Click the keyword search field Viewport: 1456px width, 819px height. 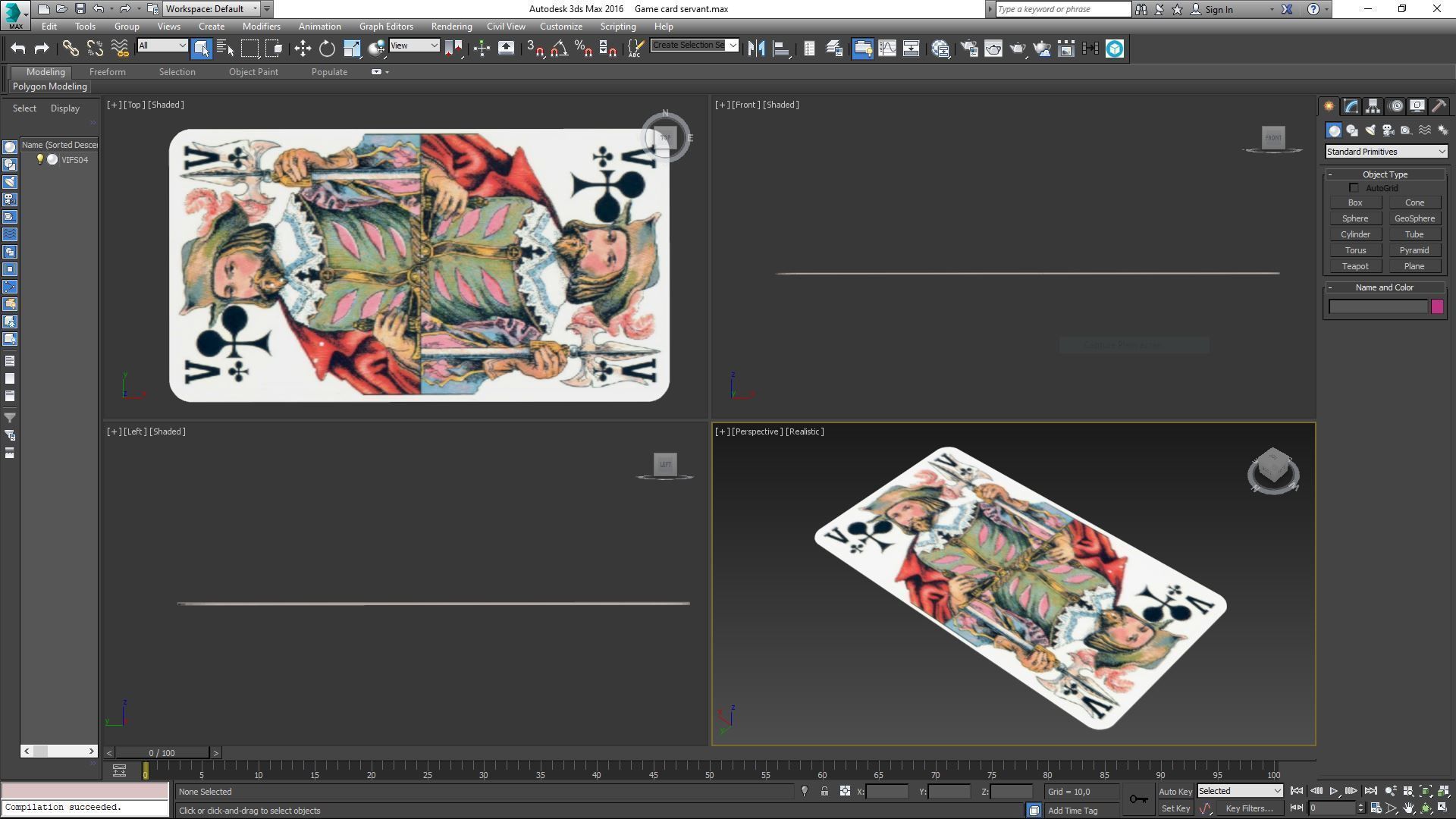tap(1063, 9)
